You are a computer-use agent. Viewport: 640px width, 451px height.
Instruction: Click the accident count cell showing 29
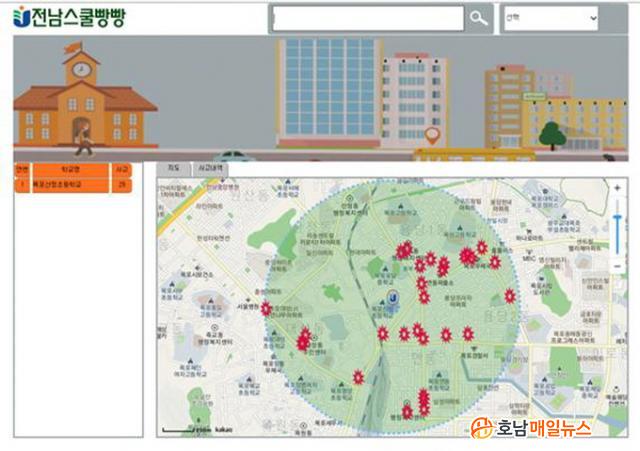121,185
